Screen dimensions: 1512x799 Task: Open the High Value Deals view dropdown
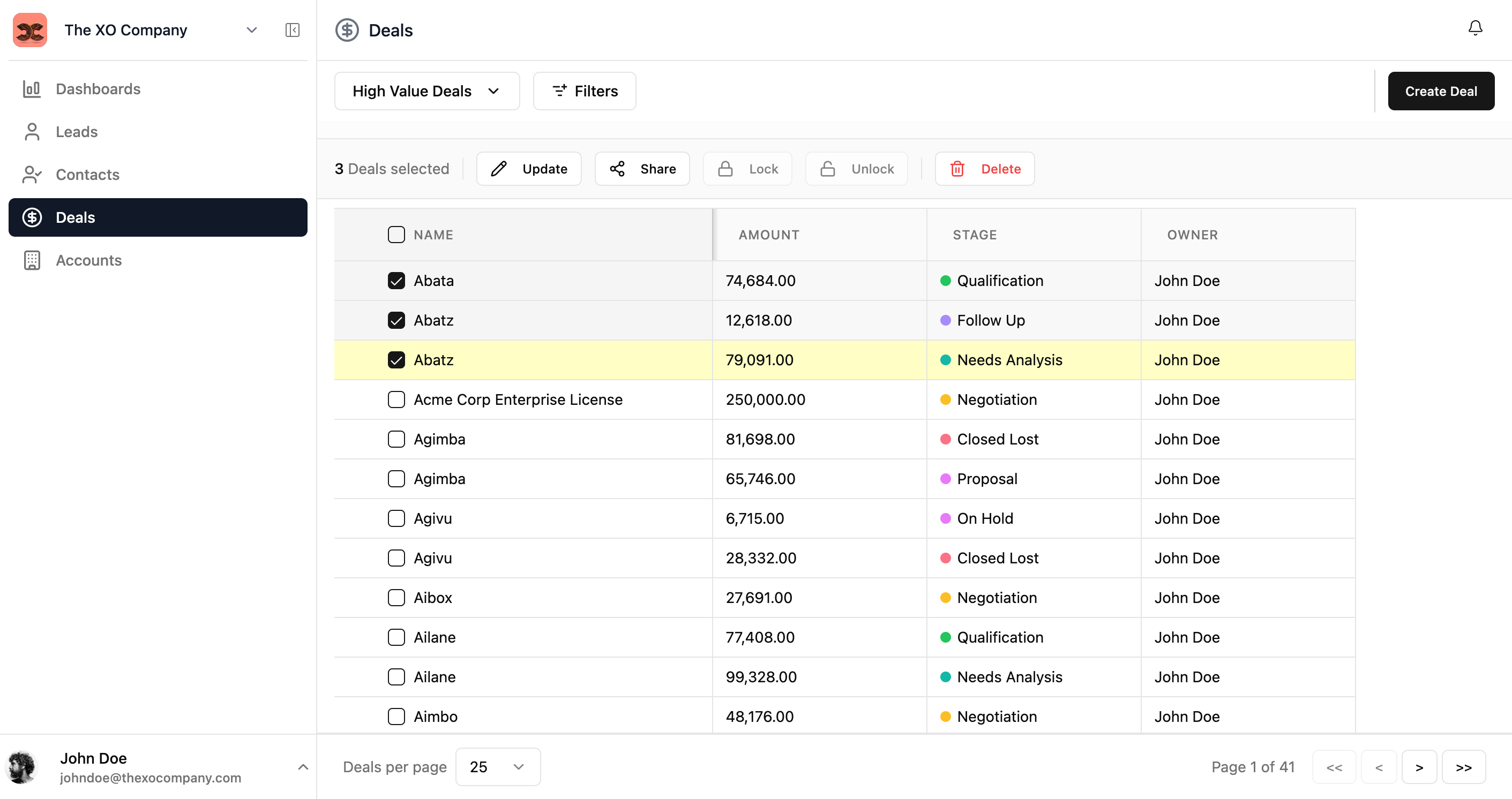tap(426, 91)
